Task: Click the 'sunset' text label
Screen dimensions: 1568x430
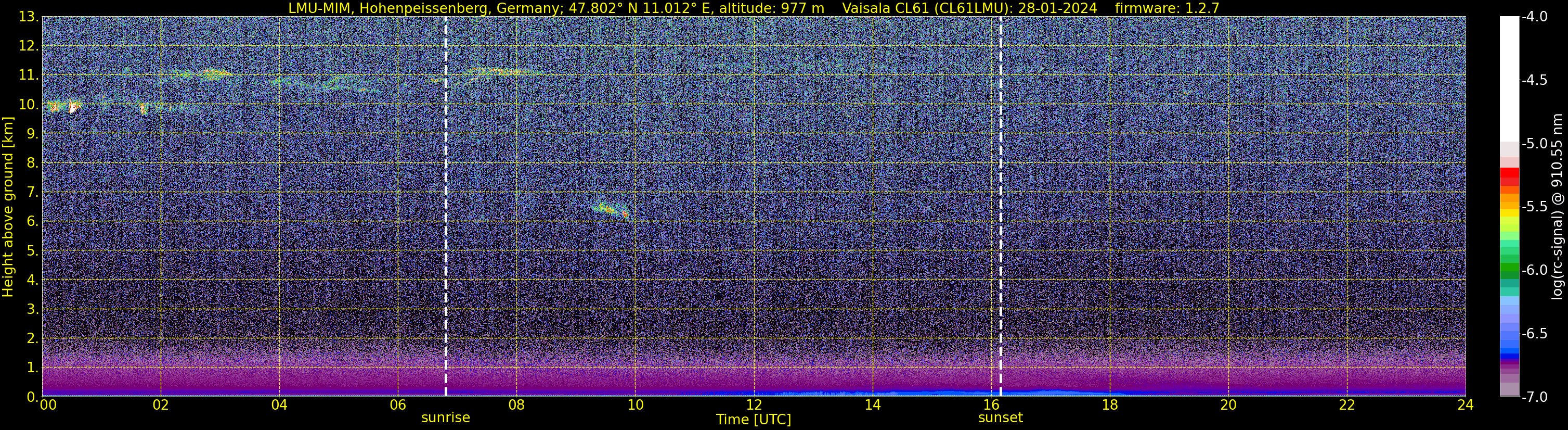Action: coord(1001,418)
